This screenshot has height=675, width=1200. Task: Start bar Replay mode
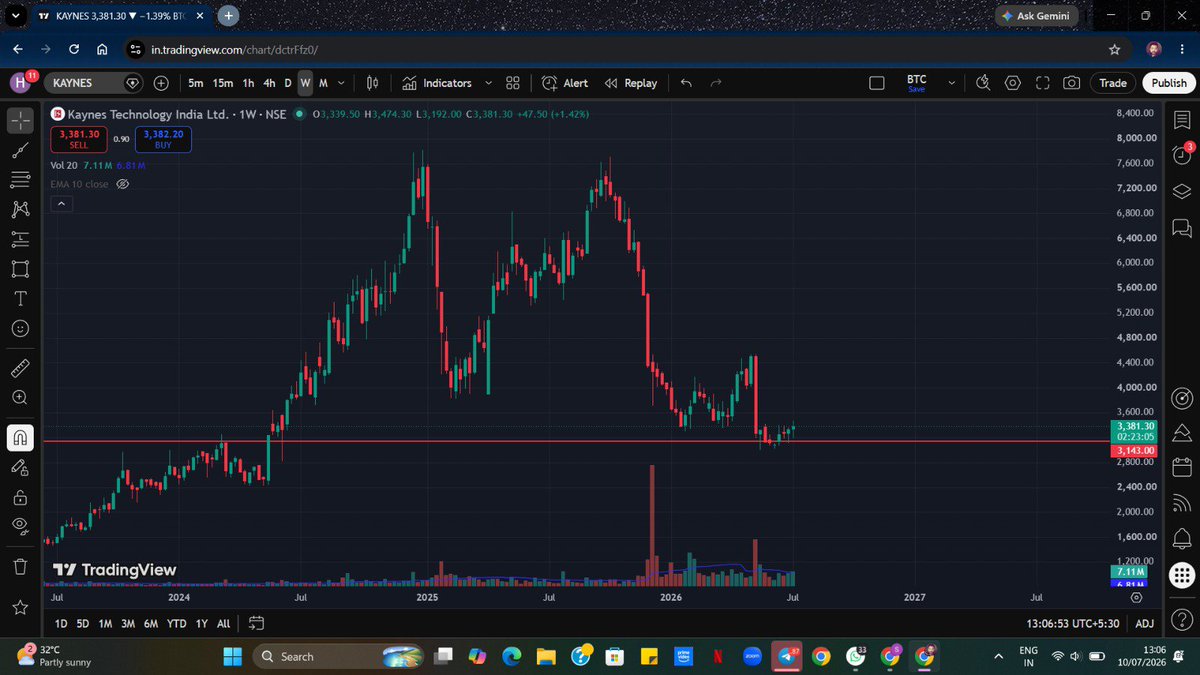point(631,83)
